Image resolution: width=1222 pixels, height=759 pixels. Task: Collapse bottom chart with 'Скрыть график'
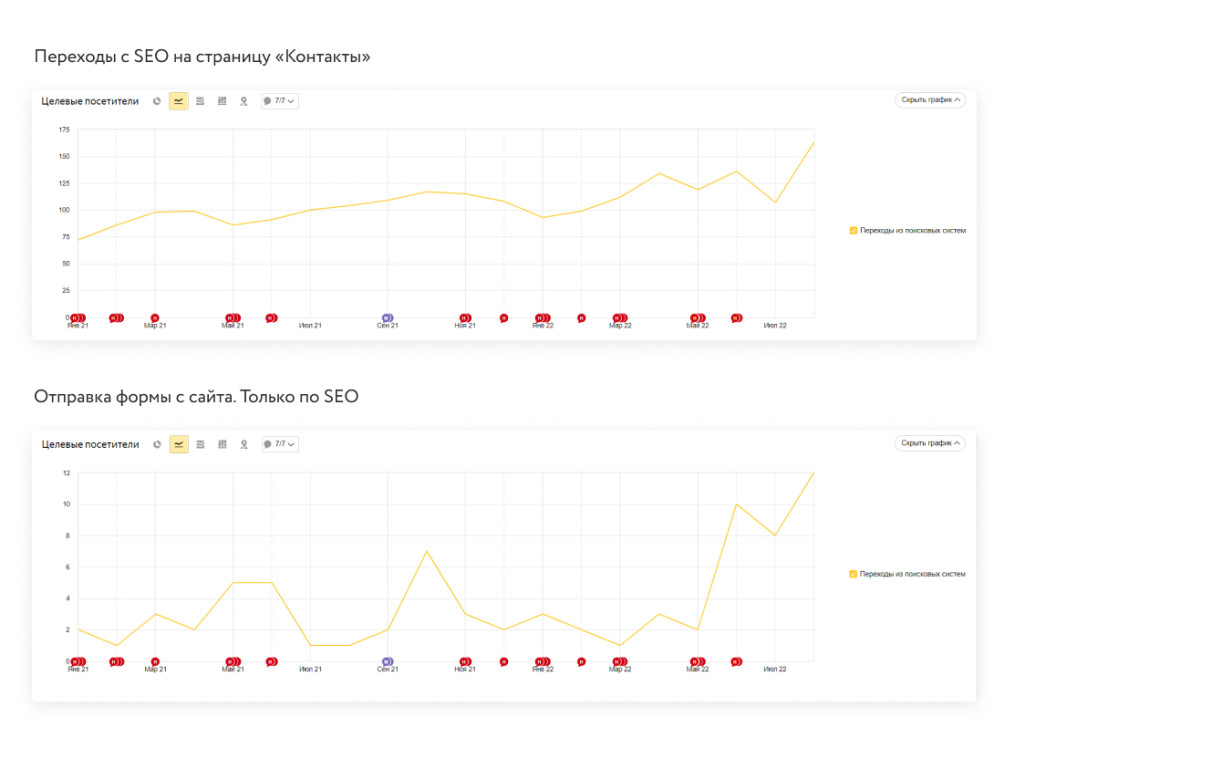(930, 443)
